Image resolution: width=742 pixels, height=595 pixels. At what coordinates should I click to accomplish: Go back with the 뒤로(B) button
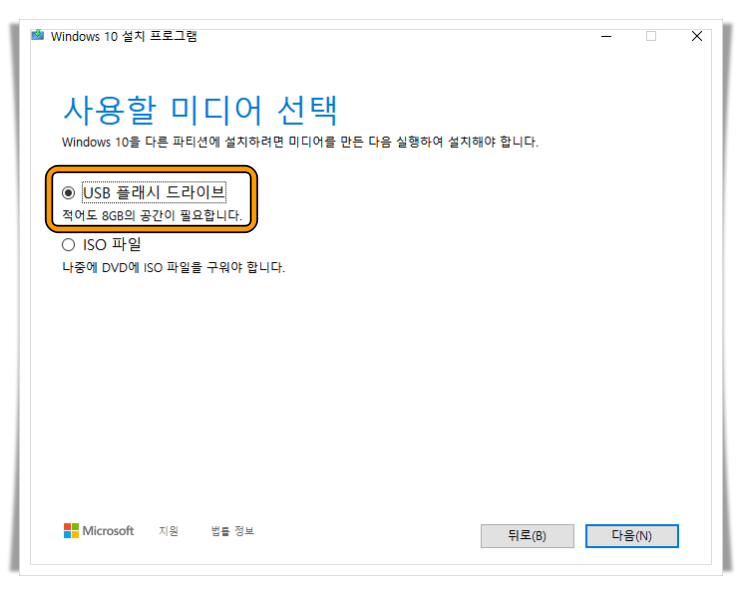tap(527, 536)
